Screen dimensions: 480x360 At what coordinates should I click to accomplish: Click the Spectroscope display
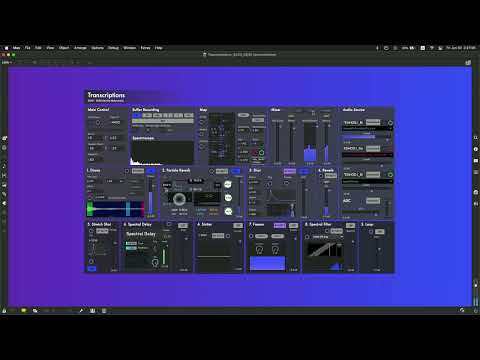coord(163,153)
